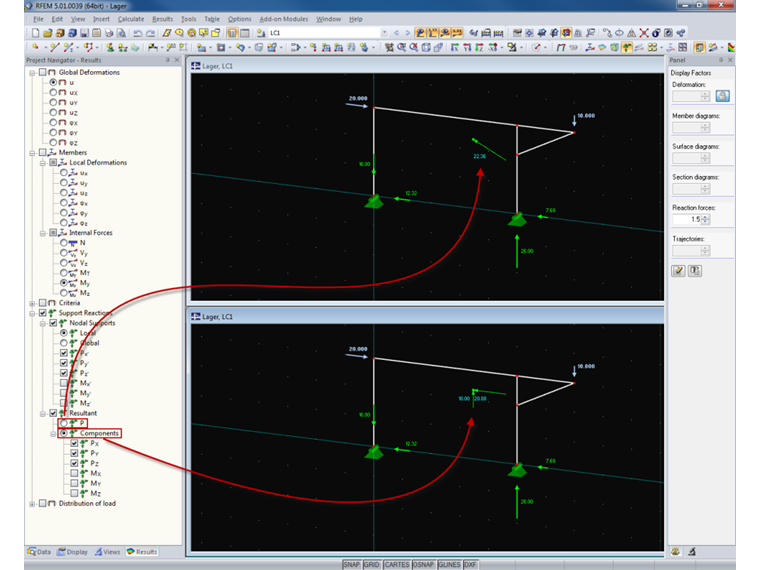
Task: Uncheck the Resultant PZ component checkbox
Action: click(x=74, y=463)
